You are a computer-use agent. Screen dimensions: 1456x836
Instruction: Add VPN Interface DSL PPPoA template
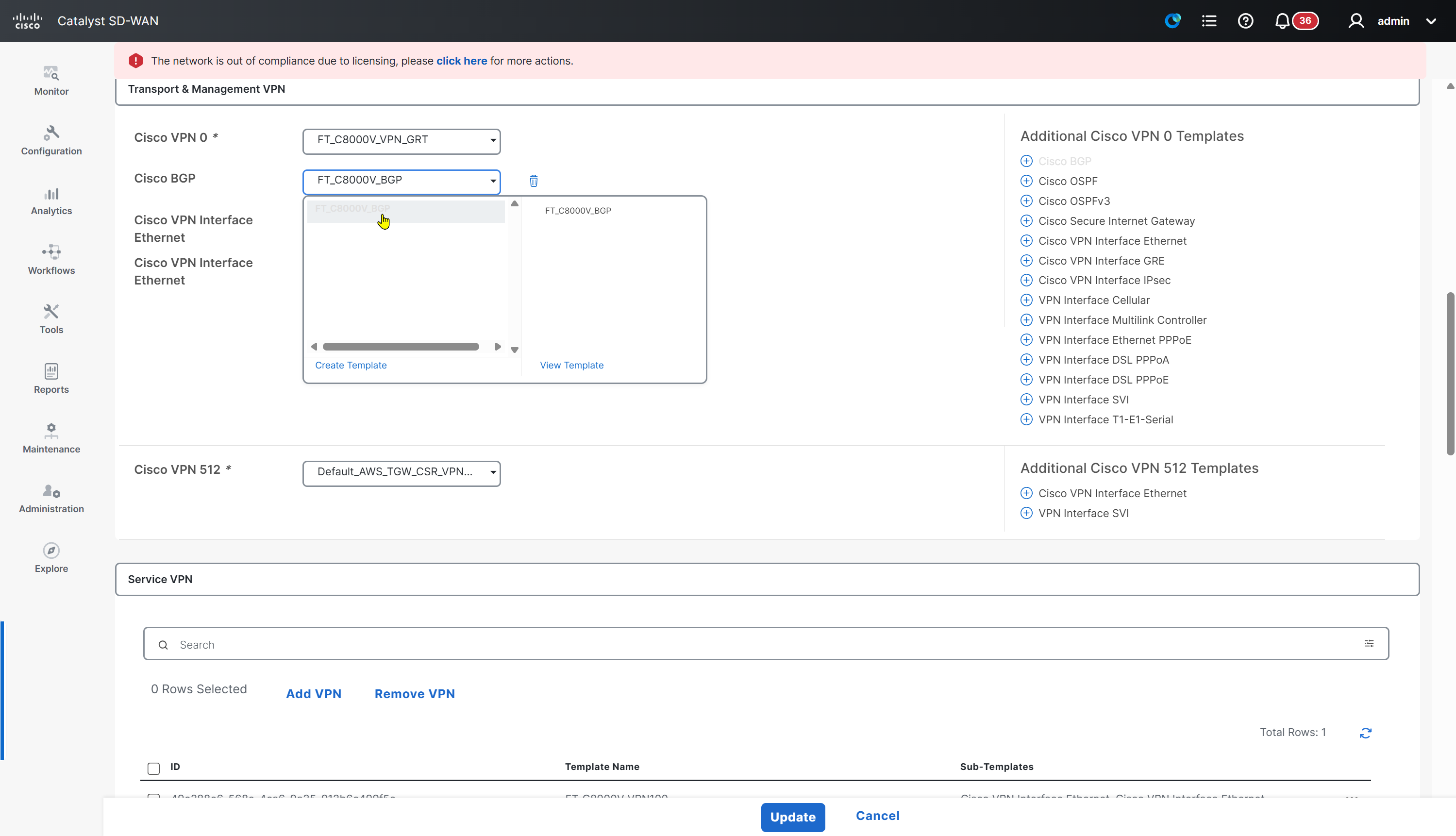1026,359
